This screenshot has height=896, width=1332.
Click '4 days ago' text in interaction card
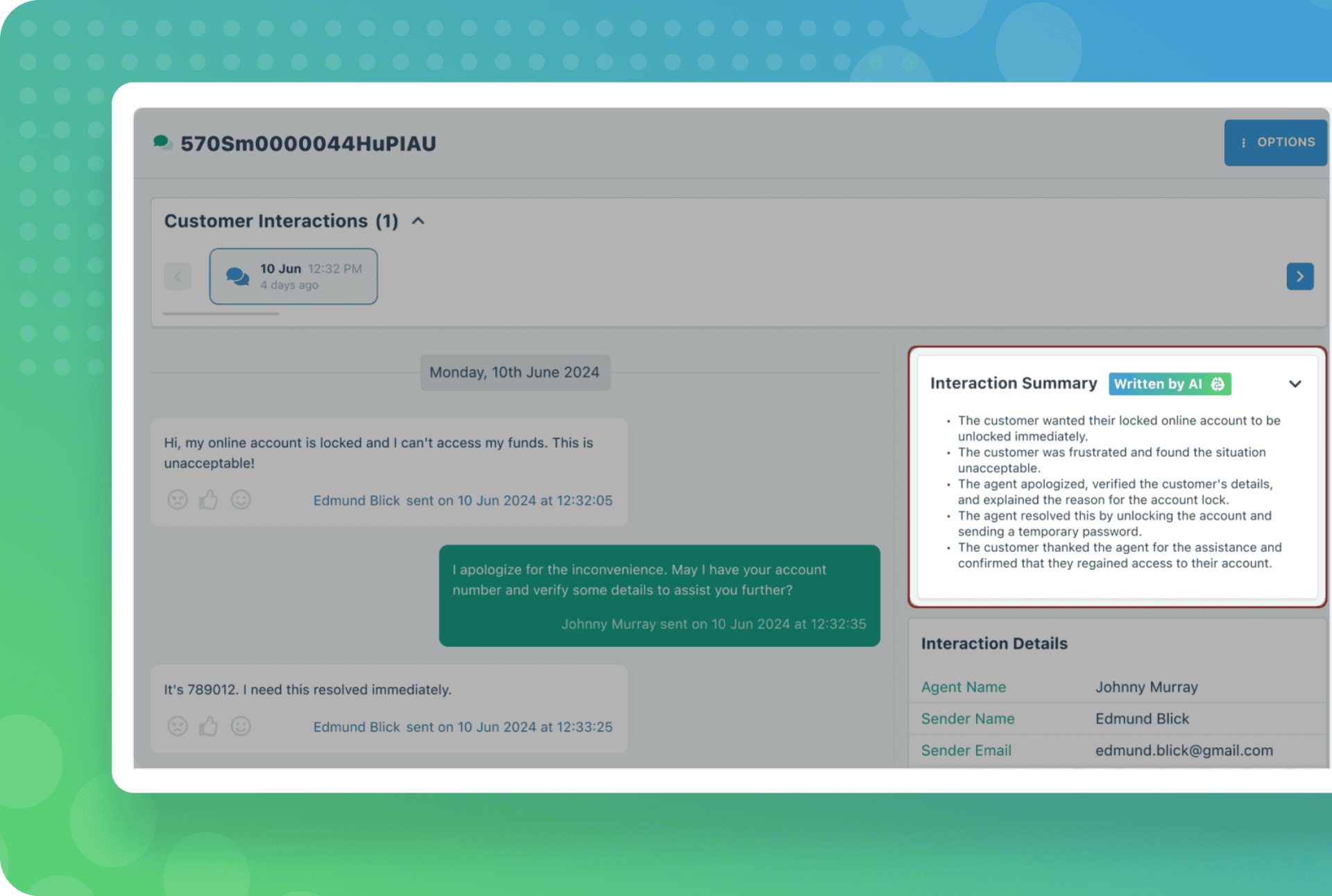pos(289,286)
